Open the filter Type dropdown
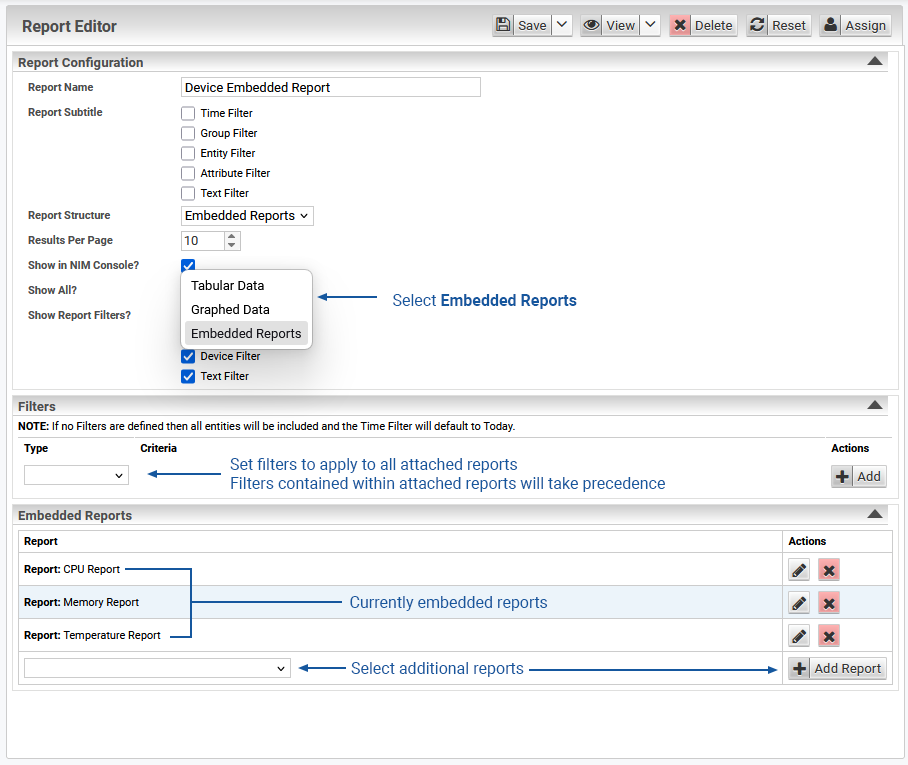Viewport: 908px width, 765px height. coord(76,476)
